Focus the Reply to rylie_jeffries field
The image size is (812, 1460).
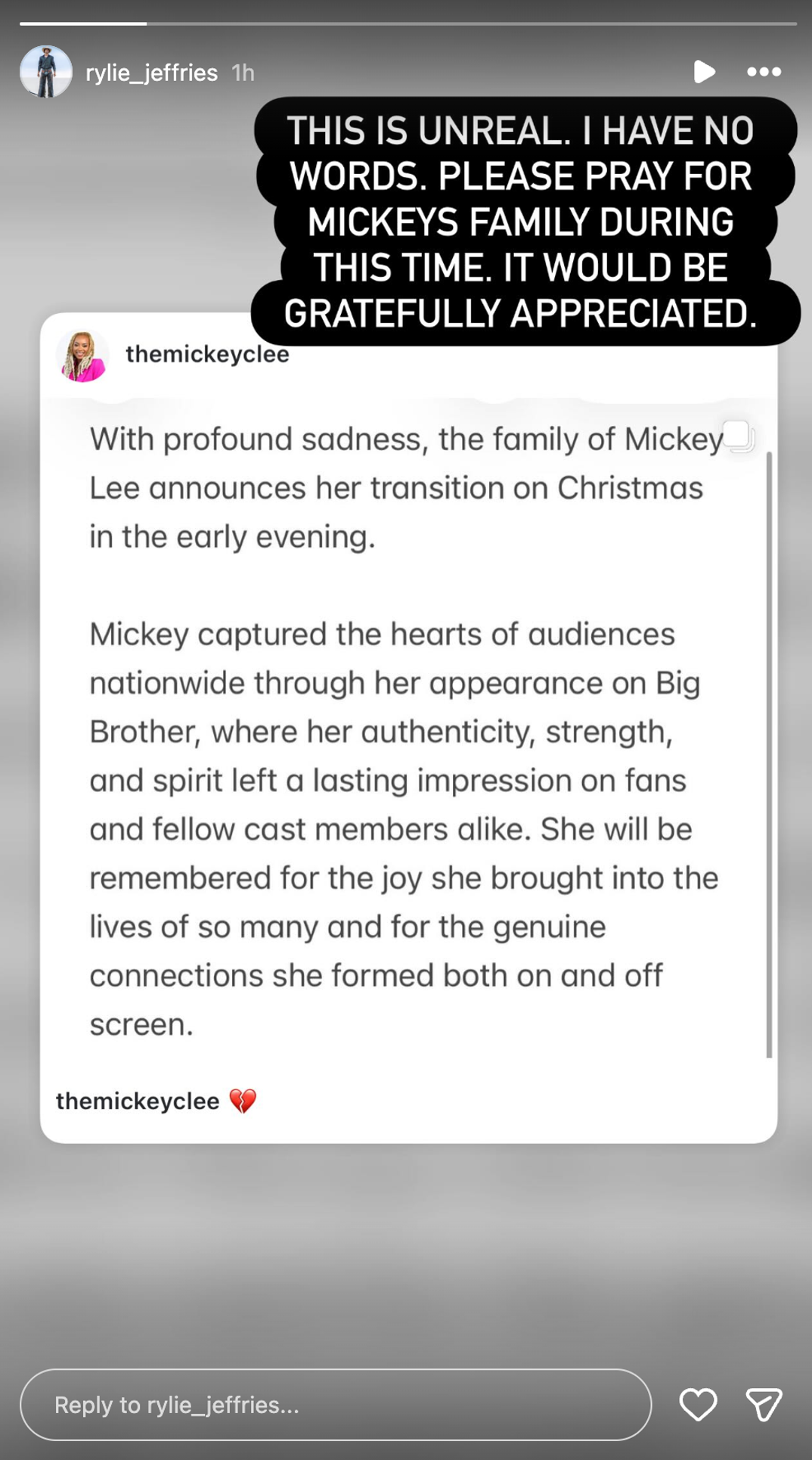coord(335,1405)
